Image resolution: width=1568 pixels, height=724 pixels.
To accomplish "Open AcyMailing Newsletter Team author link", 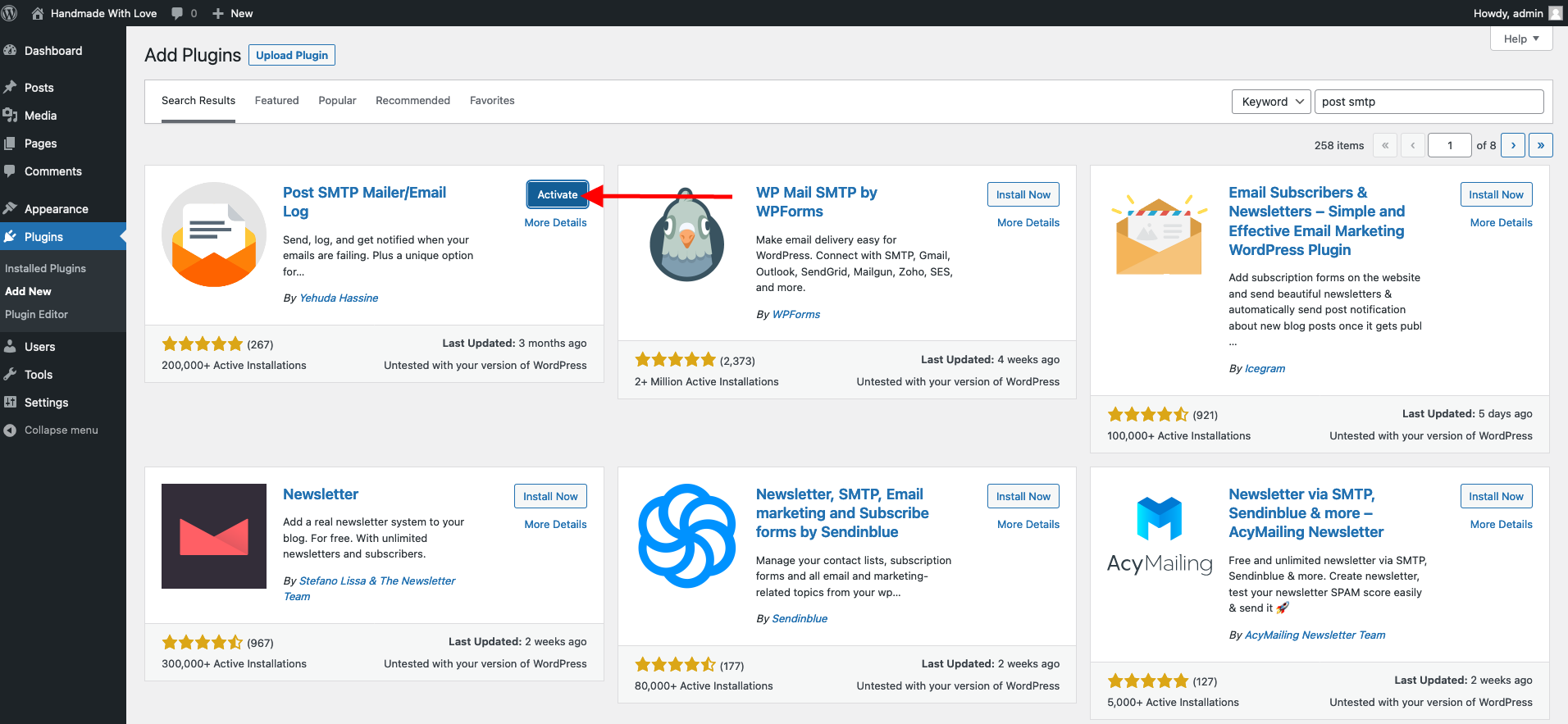I will (x=1315, y=635).
